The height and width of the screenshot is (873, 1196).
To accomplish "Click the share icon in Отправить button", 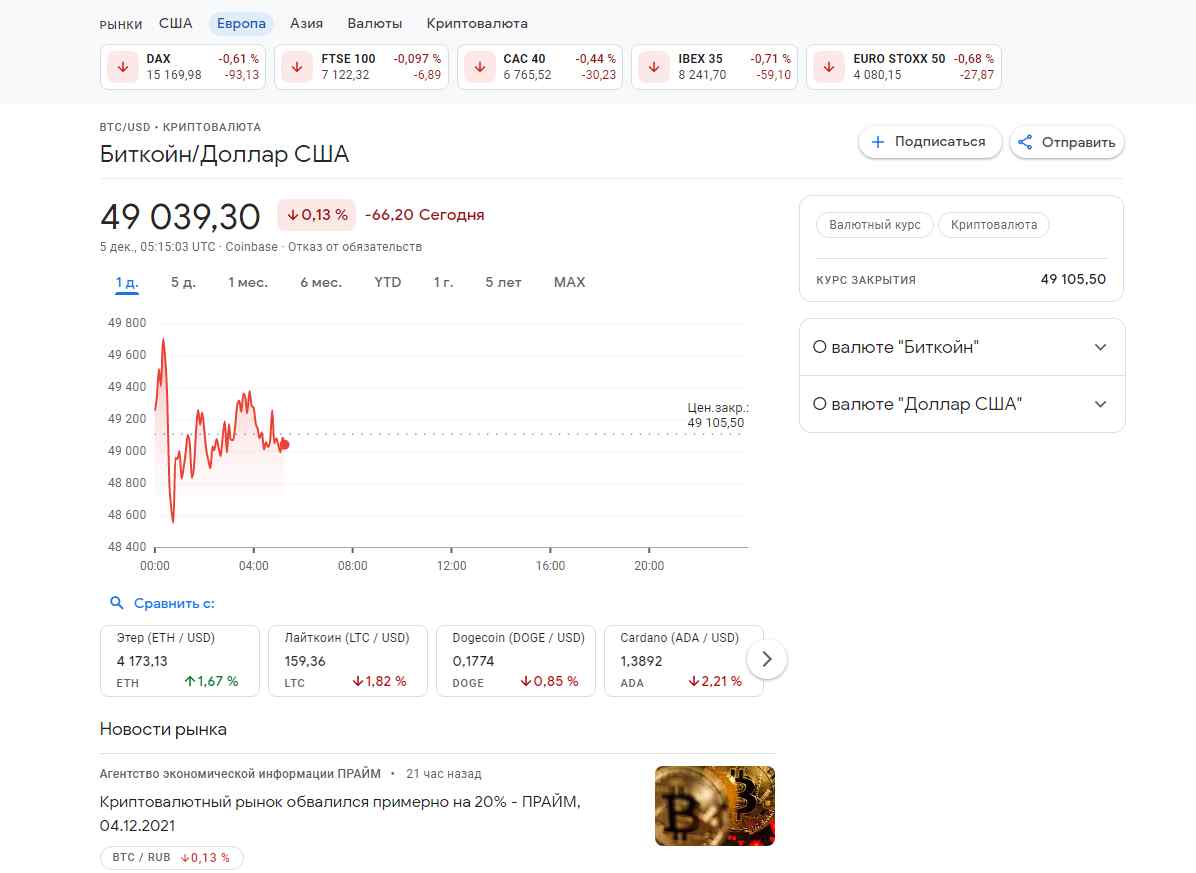I will (1025, 142).
